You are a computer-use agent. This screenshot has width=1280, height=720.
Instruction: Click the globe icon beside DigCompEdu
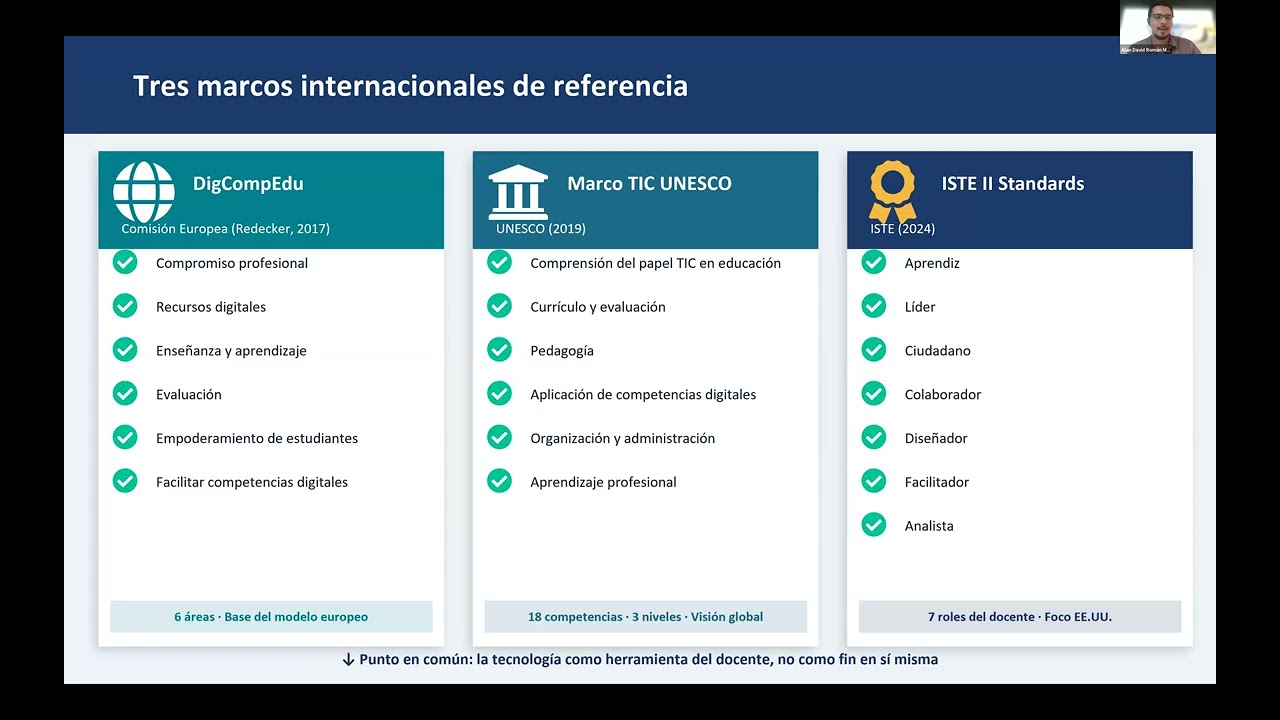(144, 192)
